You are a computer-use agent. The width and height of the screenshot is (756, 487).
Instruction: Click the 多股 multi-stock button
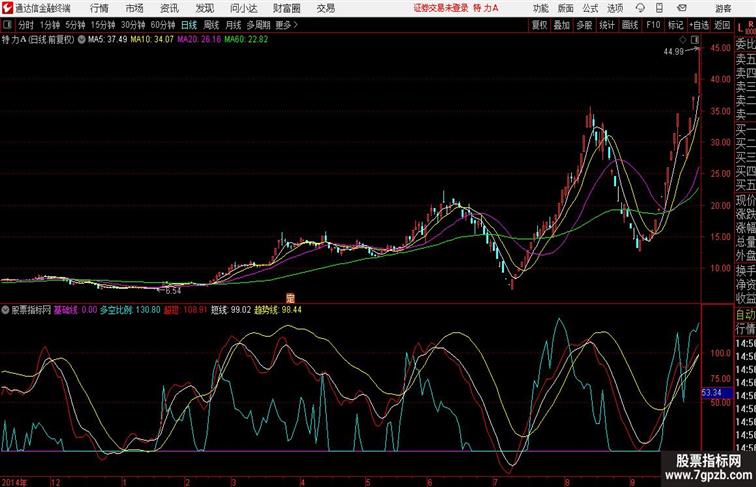click(584, 25)
